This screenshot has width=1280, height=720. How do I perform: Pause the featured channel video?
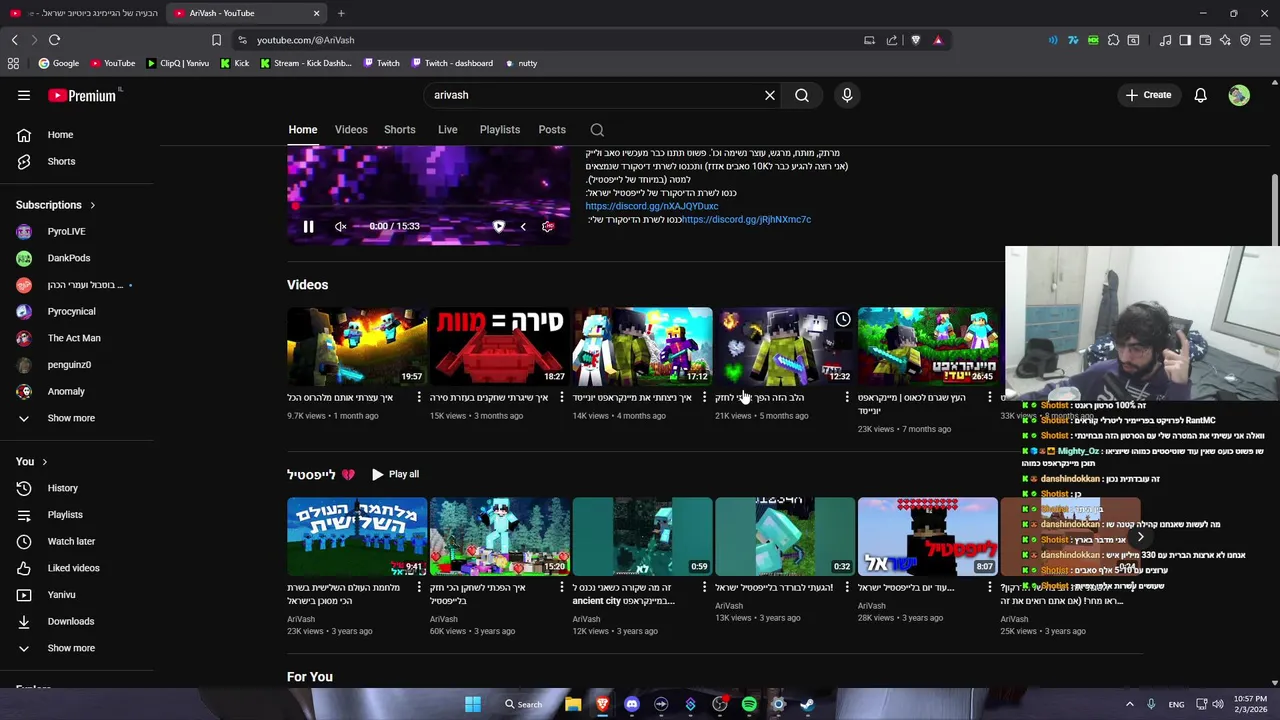tap(308, 226)
